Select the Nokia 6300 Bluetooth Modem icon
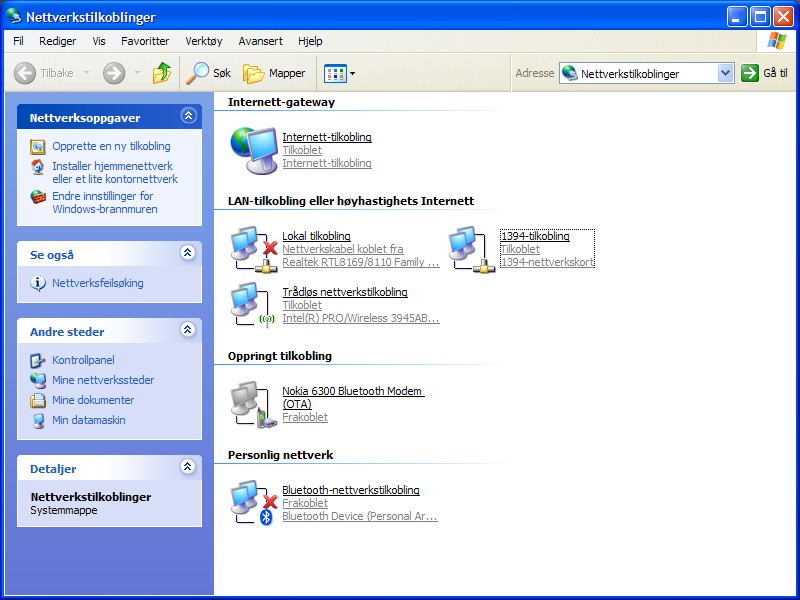The height and width of the screenshot is (600, 800). coord(254,404)
